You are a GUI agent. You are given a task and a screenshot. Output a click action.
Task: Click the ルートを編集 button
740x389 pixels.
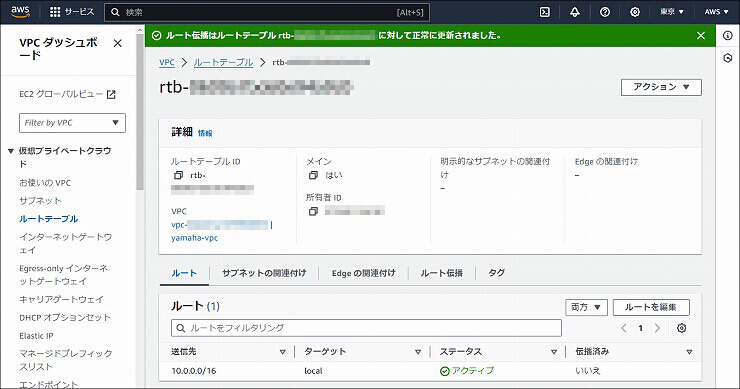(651, 307)
